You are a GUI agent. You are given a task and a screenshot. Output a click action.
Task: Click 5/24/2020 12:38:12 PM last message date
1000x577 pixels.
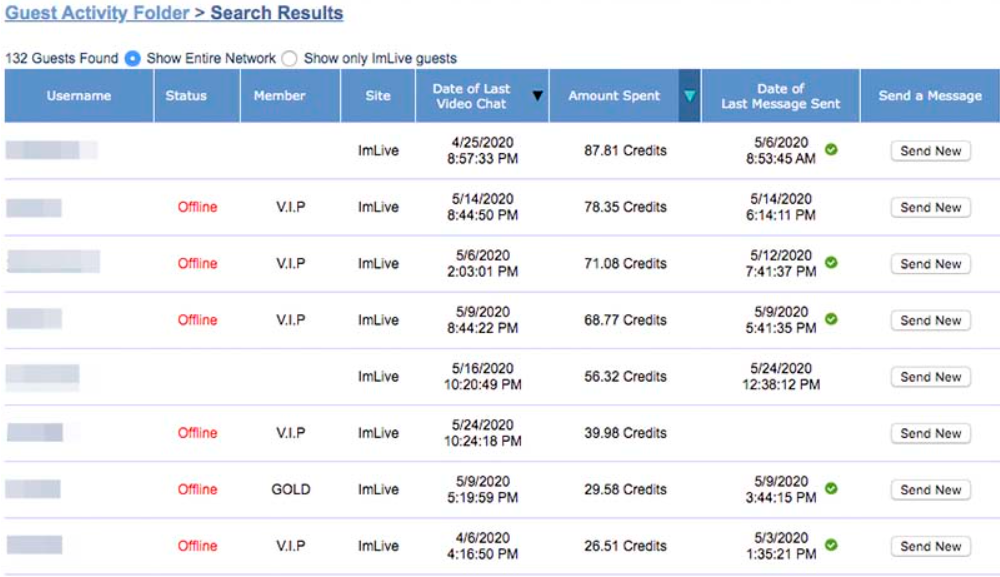[781, 376]
